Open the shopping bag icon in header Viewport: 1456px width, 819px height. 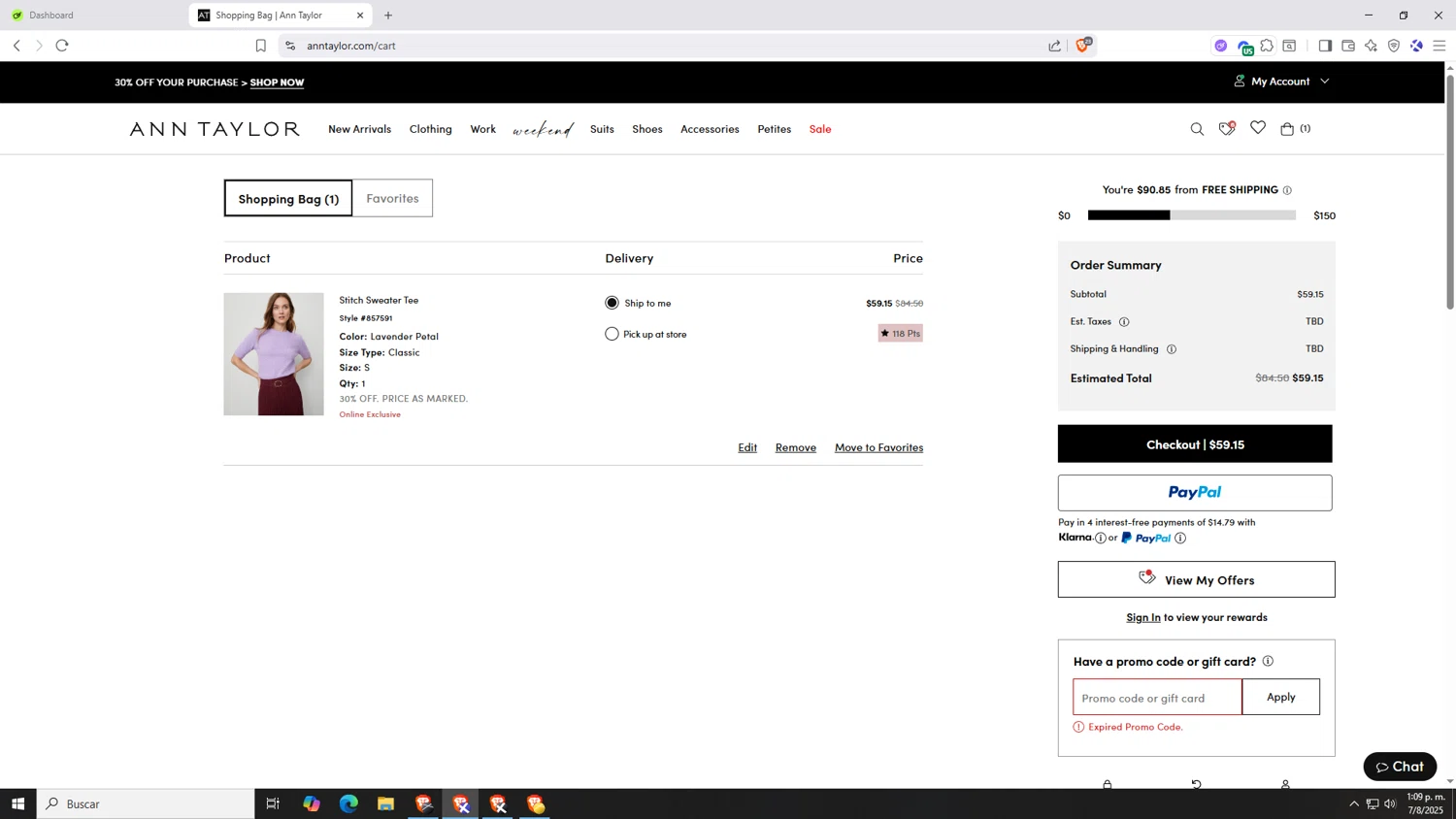[x=1287, y=128]
